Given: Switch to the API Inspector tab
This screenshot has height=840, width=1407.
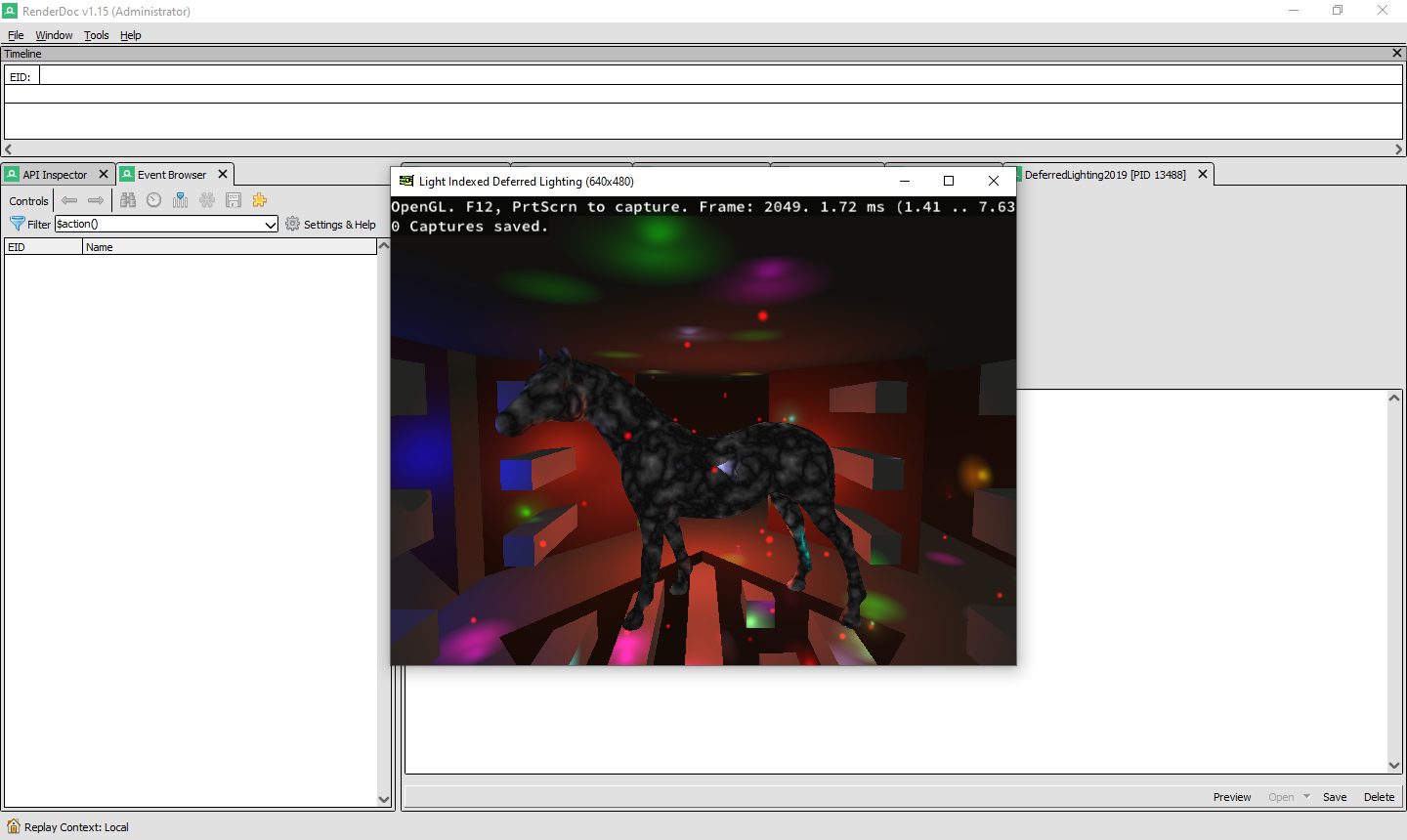Looking at the screenshot, I should [x=54, y=174].
